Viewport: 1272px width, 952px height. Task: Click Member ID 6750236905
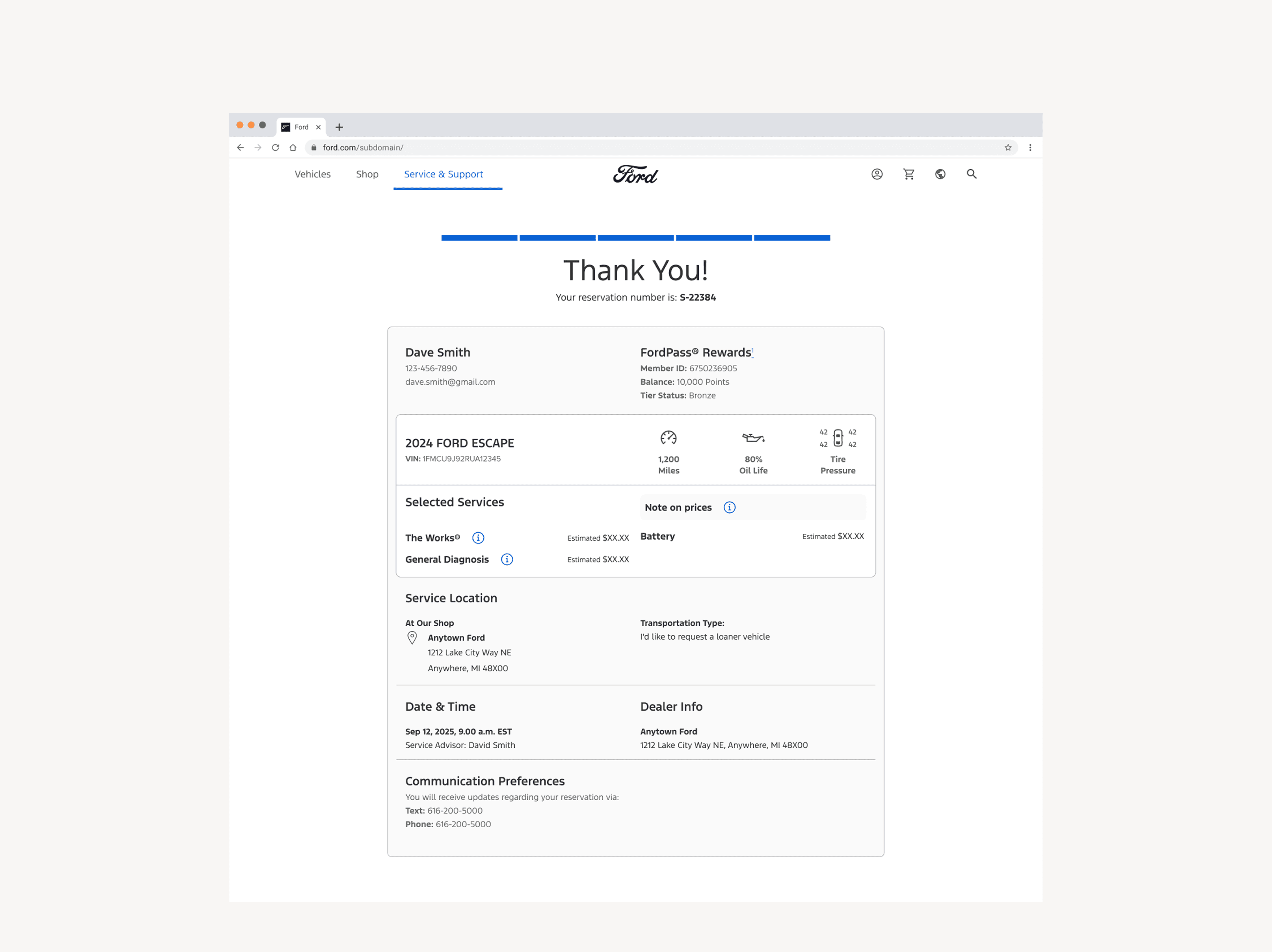[x=688, y=369]
